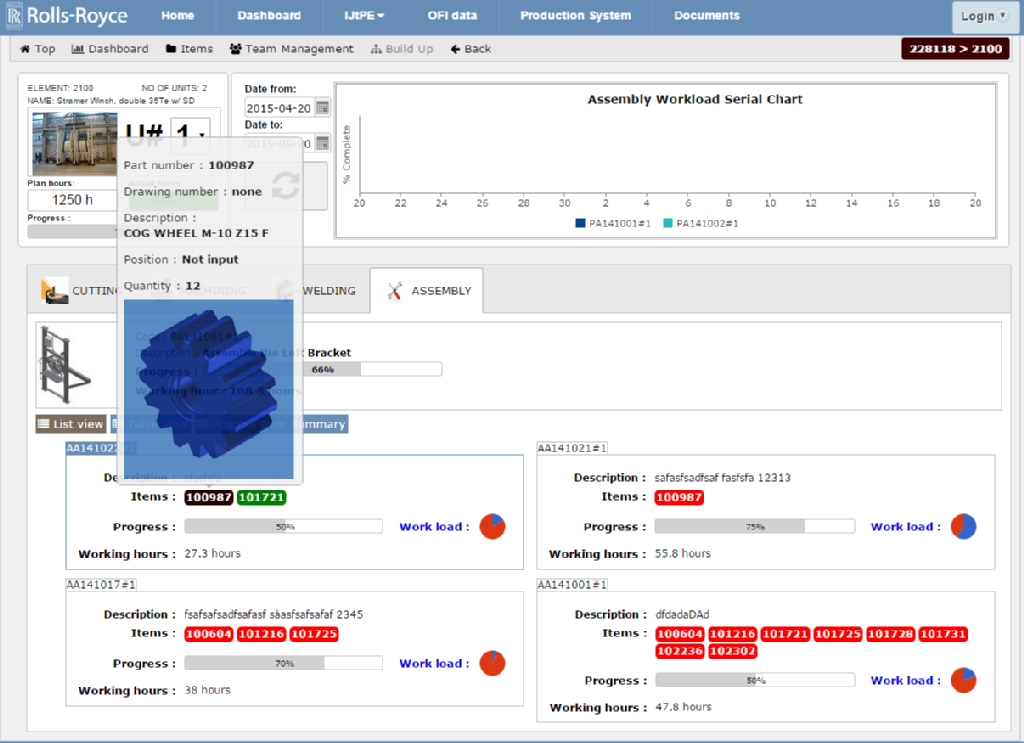Viewport: 1024px width, 743px height.
Task: Click the 70% progress bar in AA141017#1
Action: pos(283,663)
